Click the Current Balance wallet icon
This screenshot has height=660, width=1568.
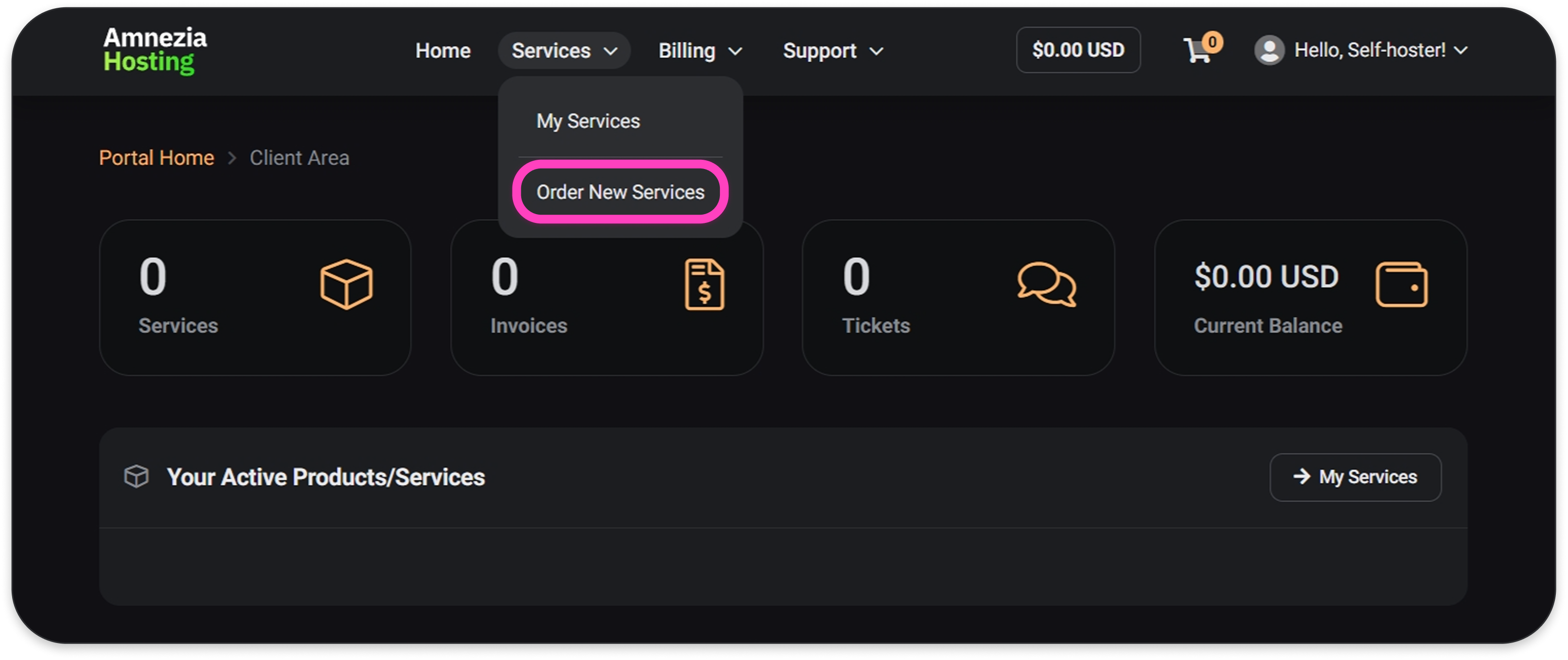pos(1401,284)
